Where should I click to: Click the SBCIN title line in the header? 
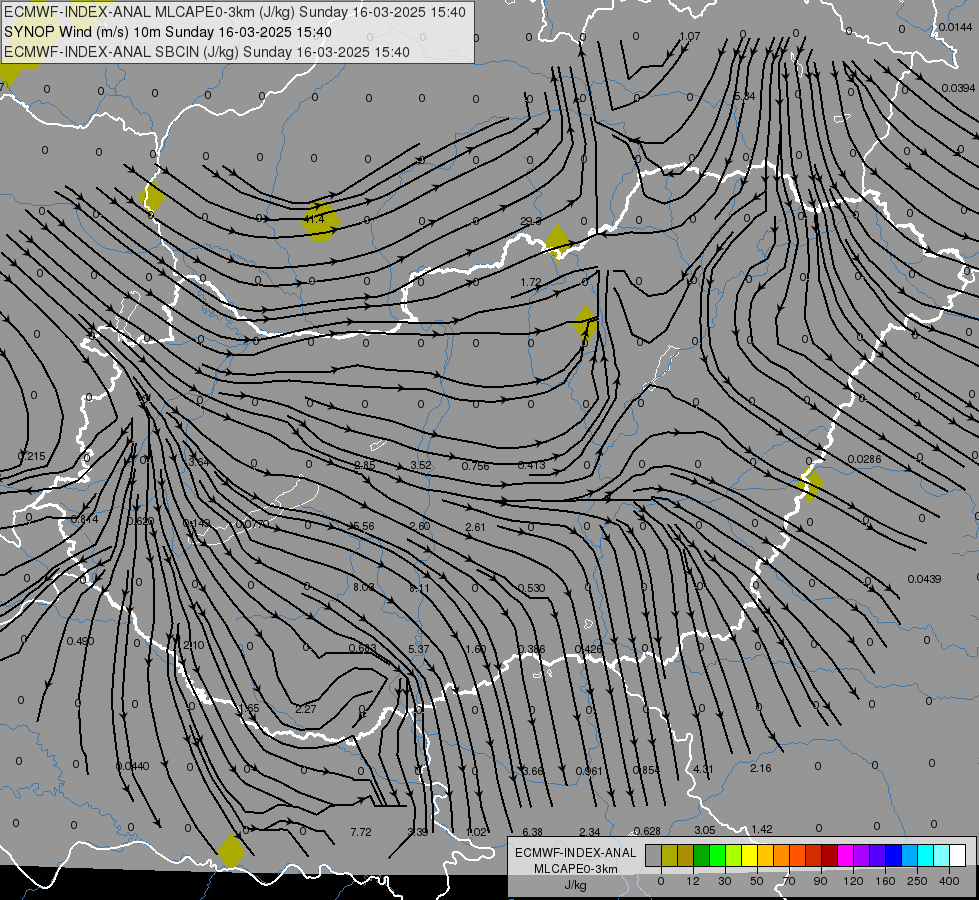[x=207, y=52]
